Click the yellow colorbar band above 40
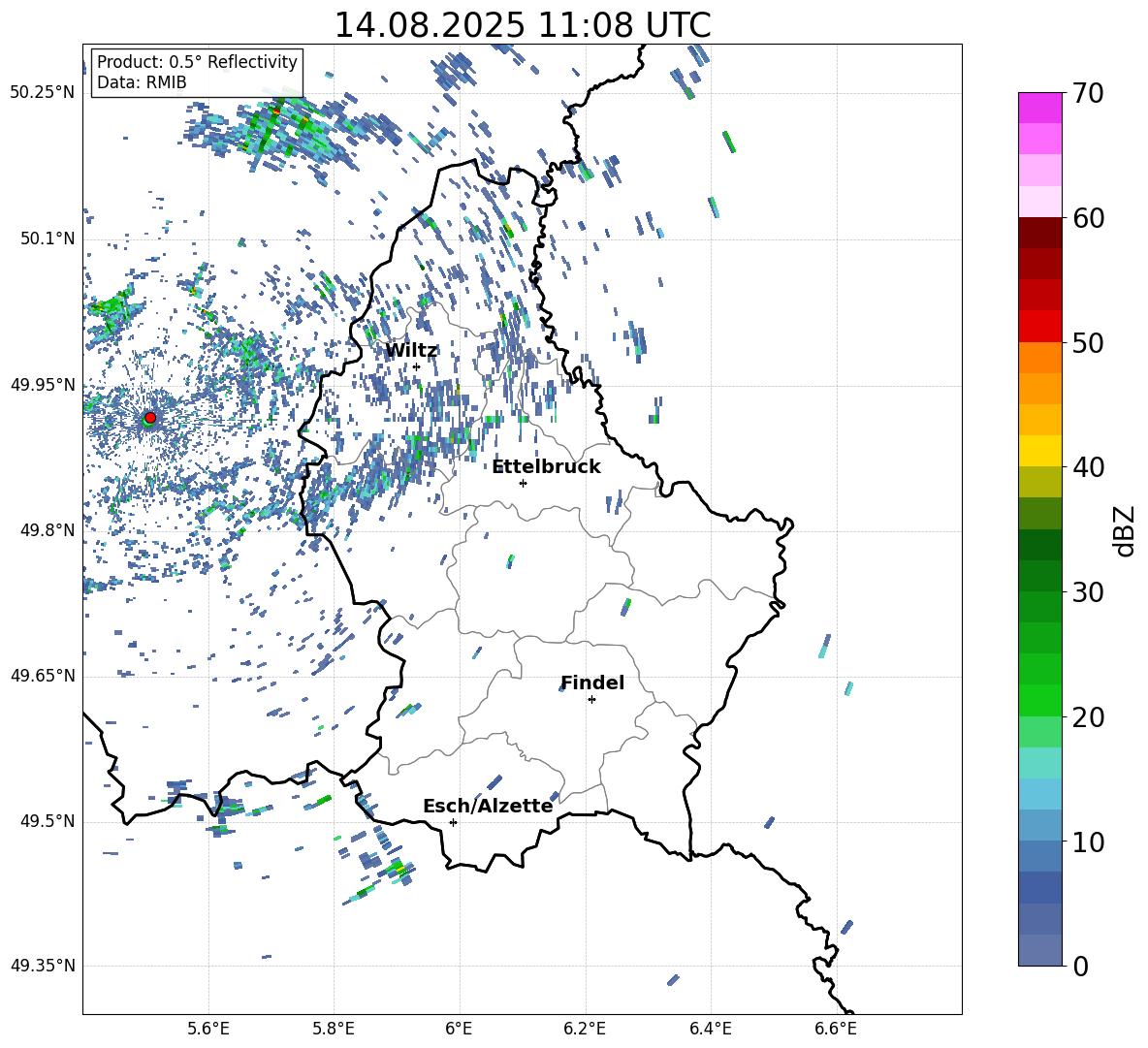1148x1048 pixels. click(x=1040, y=450)
